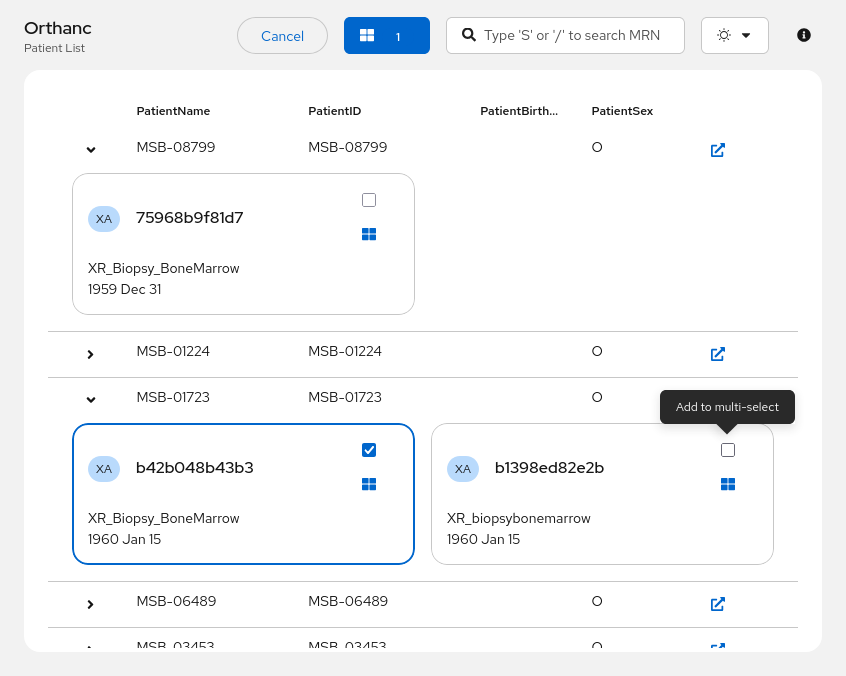Viewport: 846px width, 676px height.
Task: Click XA badge on b42b048b43b3 card
Action: coord(104,469)
